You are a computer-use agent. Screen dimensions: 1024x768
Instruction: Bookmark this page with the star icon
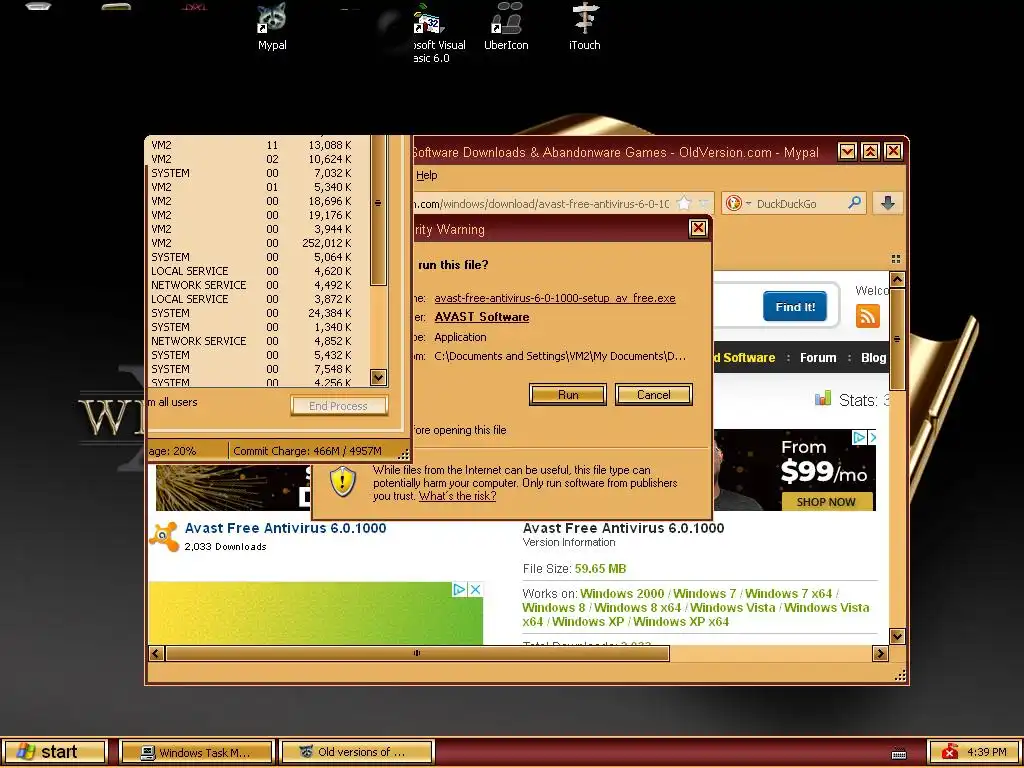(684, 203)
